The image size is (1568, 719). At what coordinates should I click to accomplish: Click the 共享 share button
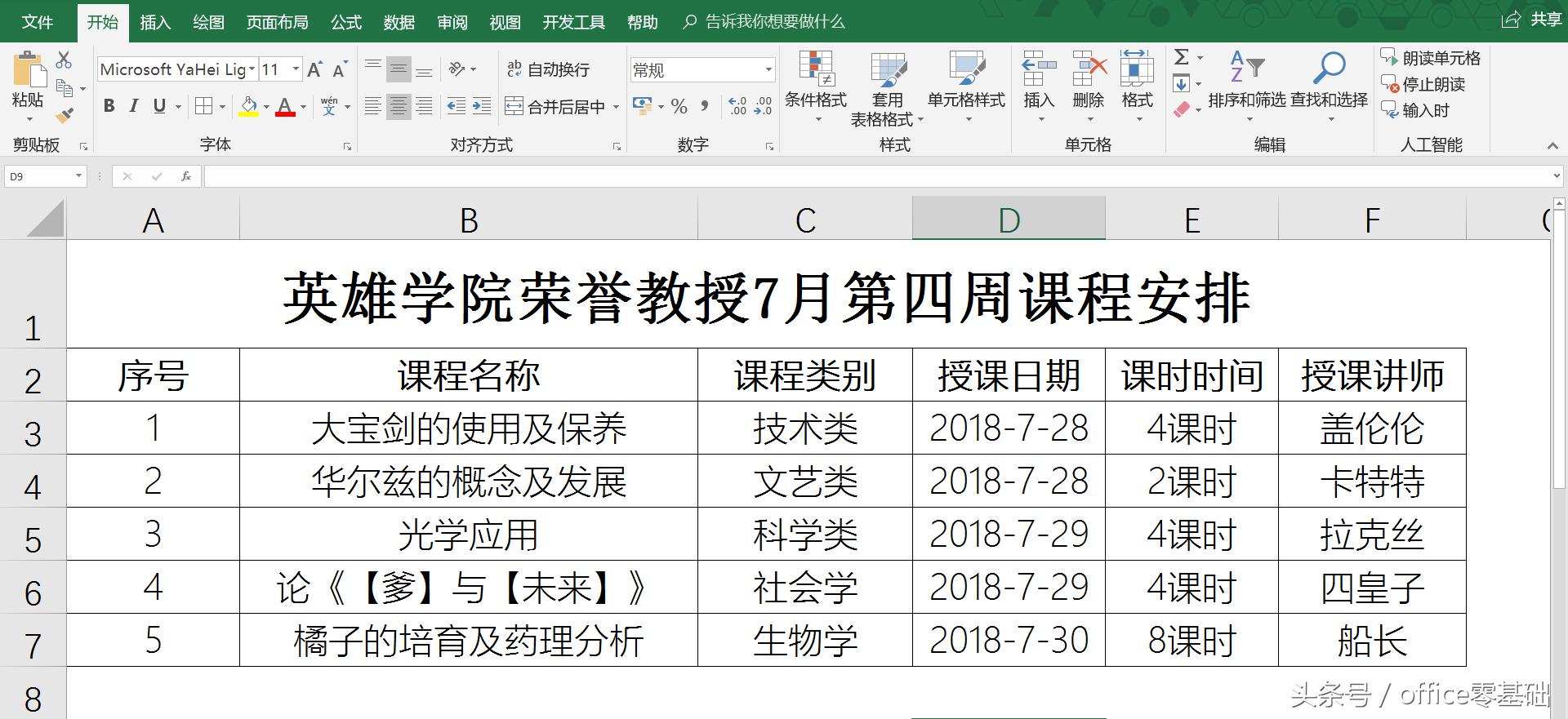pos(1532,20)
